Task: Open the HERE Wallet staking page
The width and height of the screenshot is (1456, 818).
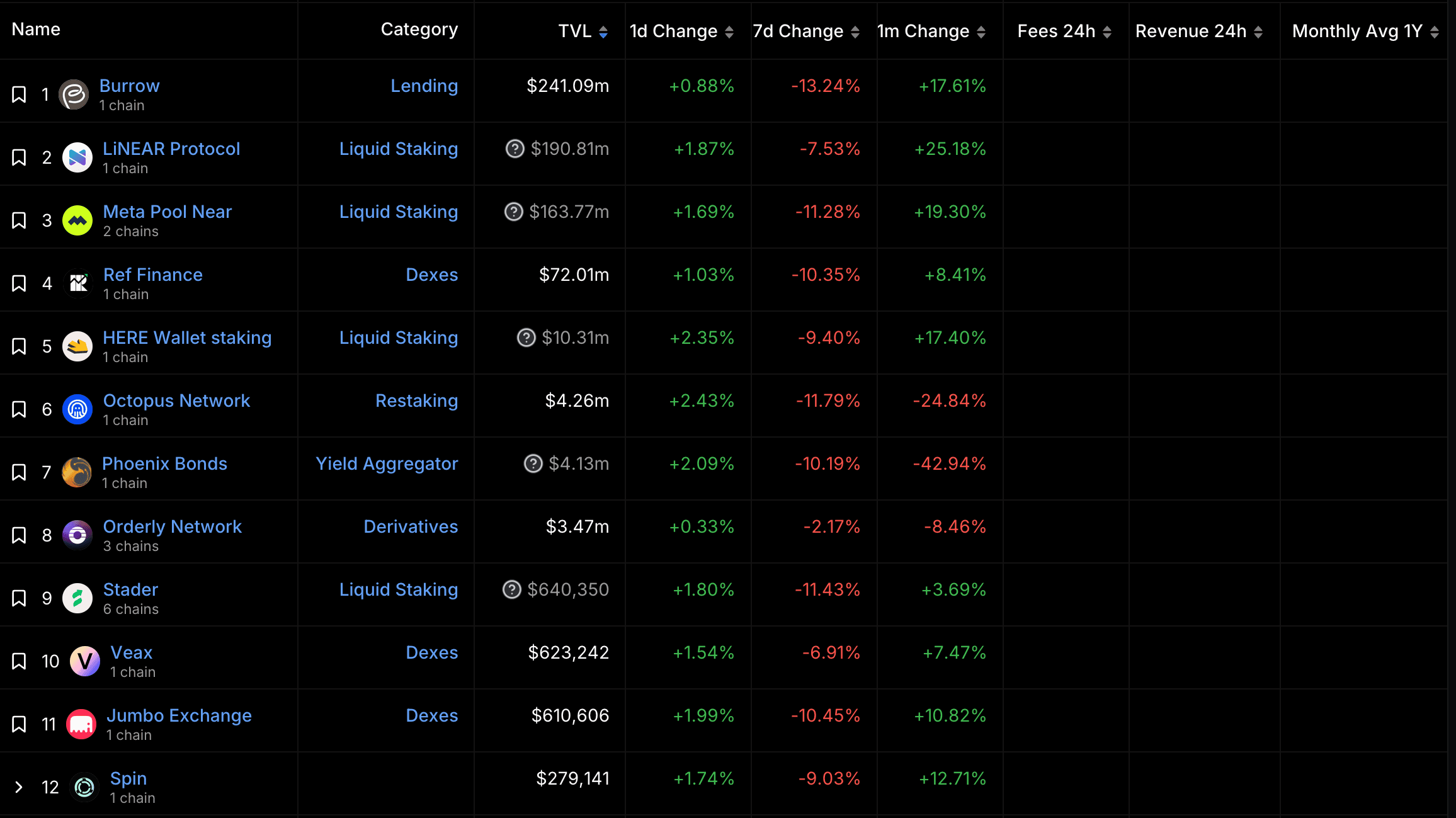Action: click(187, 338)
